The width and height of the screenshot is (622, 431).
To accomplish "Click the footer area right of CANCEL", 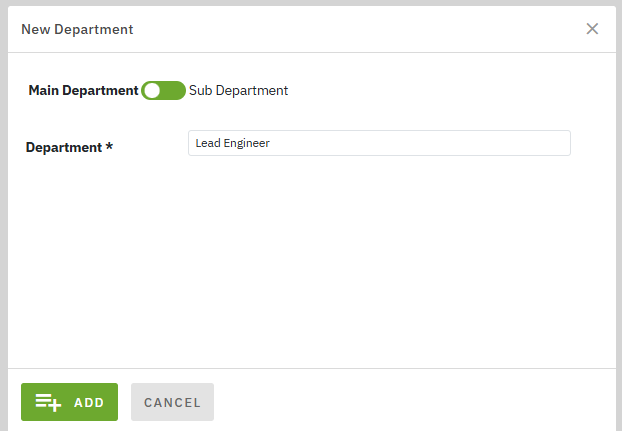I will click(x=410, y=402).
